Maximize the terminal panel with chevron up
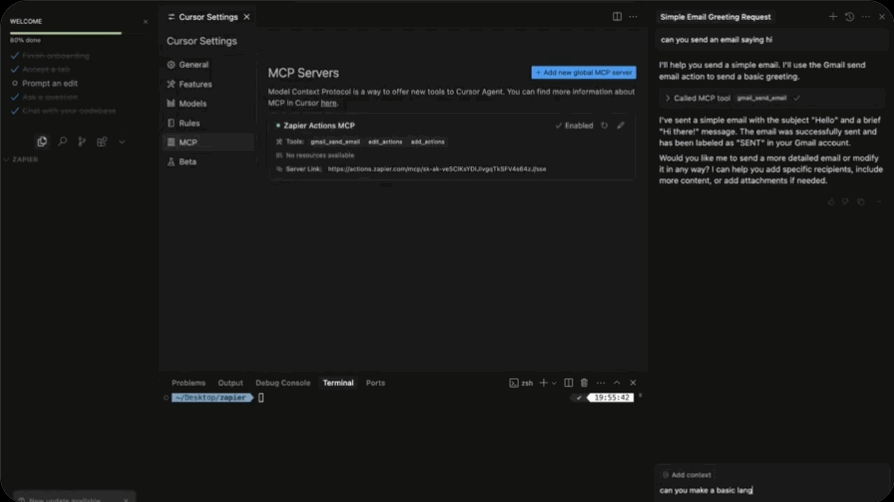Image resolution: width=894 pixels, height=502 pixels. [617, 383]
